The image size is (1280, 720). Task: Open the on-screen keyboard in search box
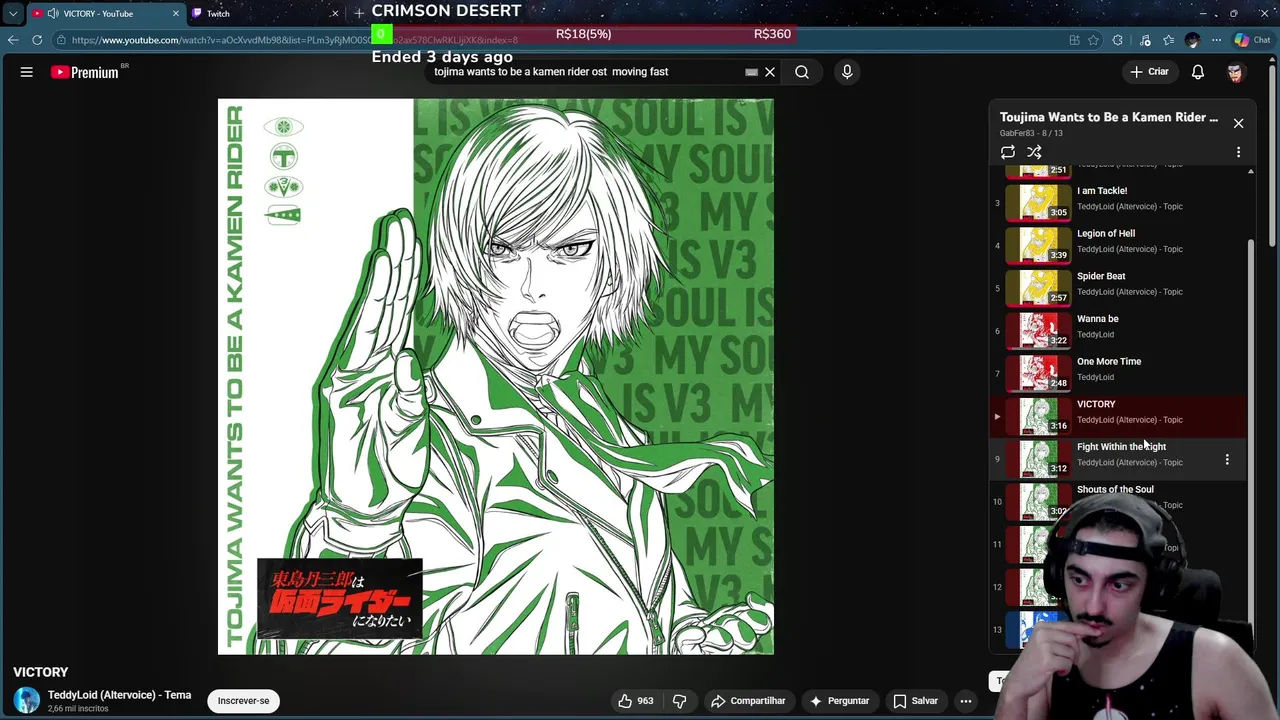coord(751,72)
